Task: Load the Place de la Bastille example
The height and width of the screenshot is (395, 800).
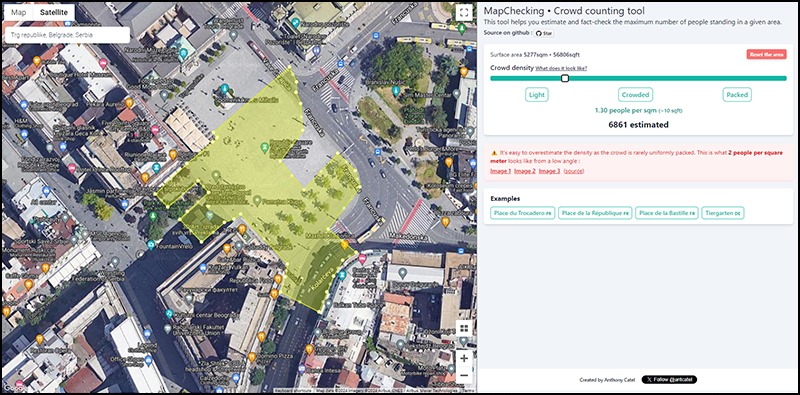Action: click(x=667, y=213)
